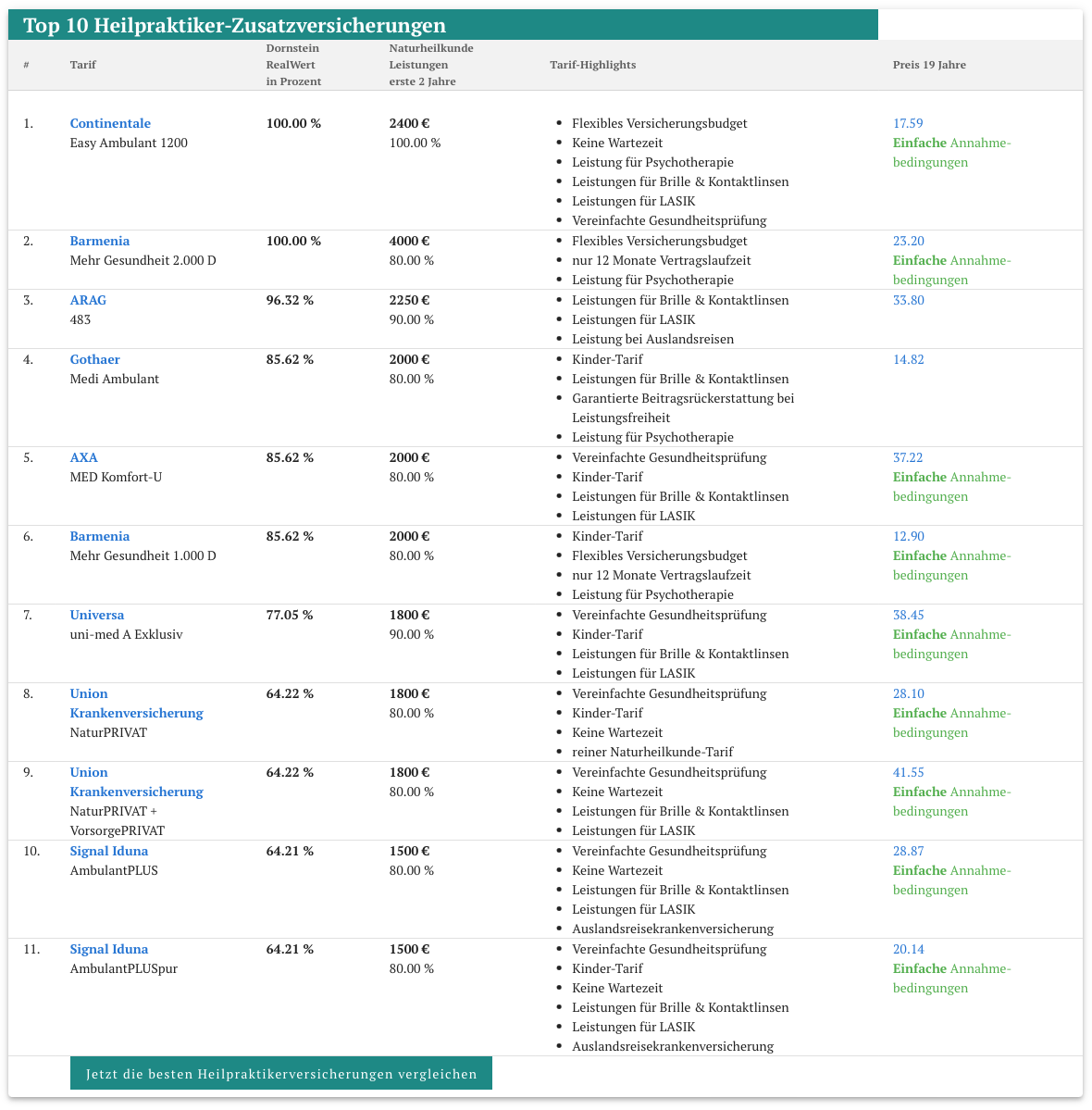The height and width of the screenshot is (1110, 1092).
Task: Click the 17.59 price link
Action: coord(908,123)
